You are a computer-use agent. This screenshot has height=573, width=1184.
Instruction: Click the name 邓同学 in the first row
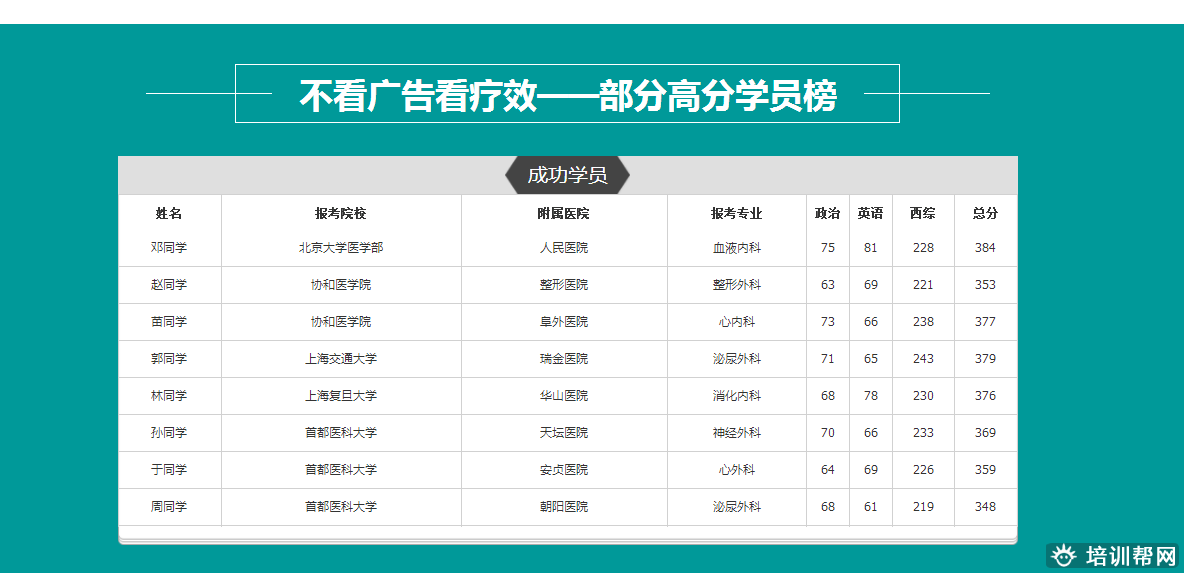pos(169,248)
